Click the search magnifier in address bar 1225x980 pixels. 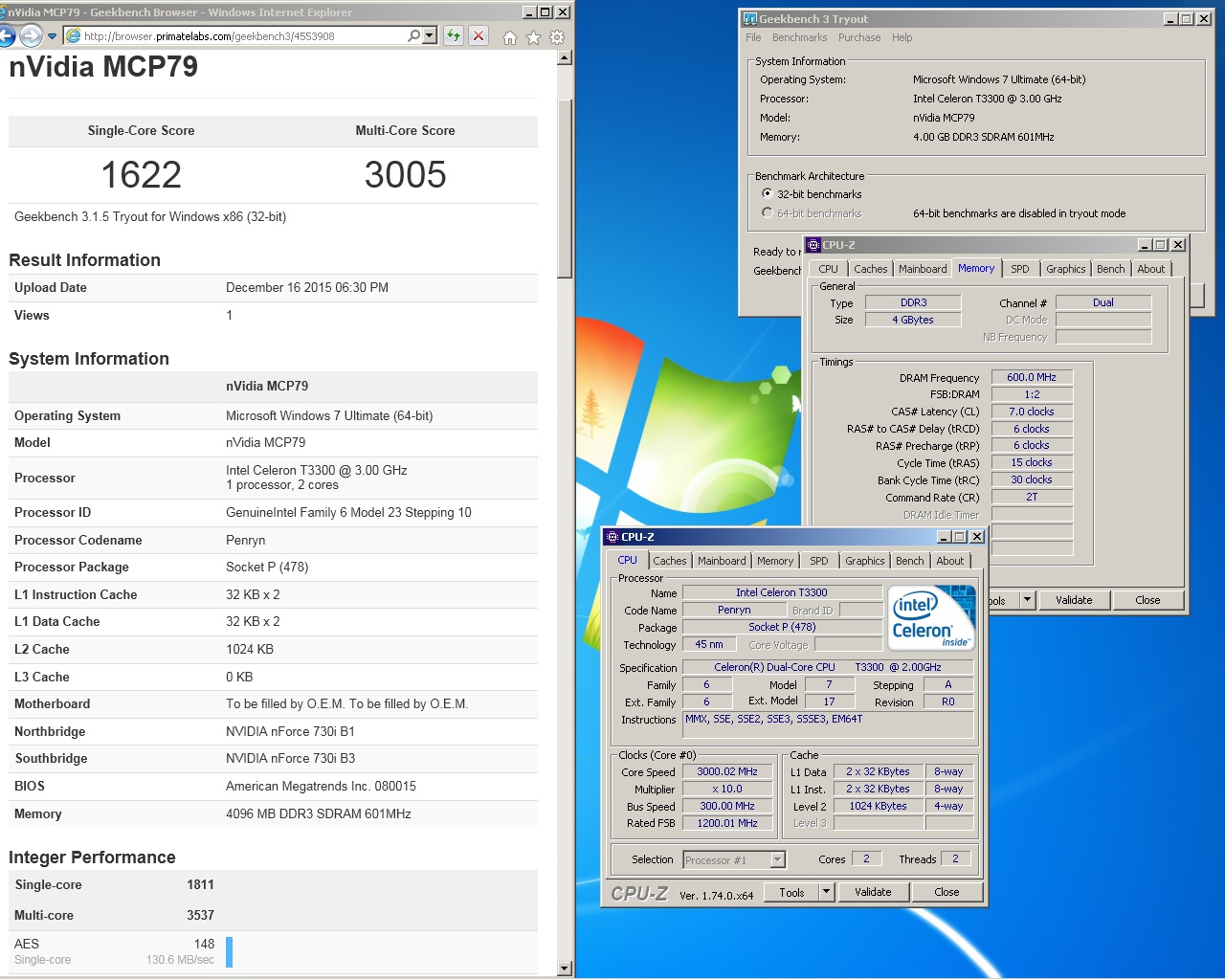(413, 35)
